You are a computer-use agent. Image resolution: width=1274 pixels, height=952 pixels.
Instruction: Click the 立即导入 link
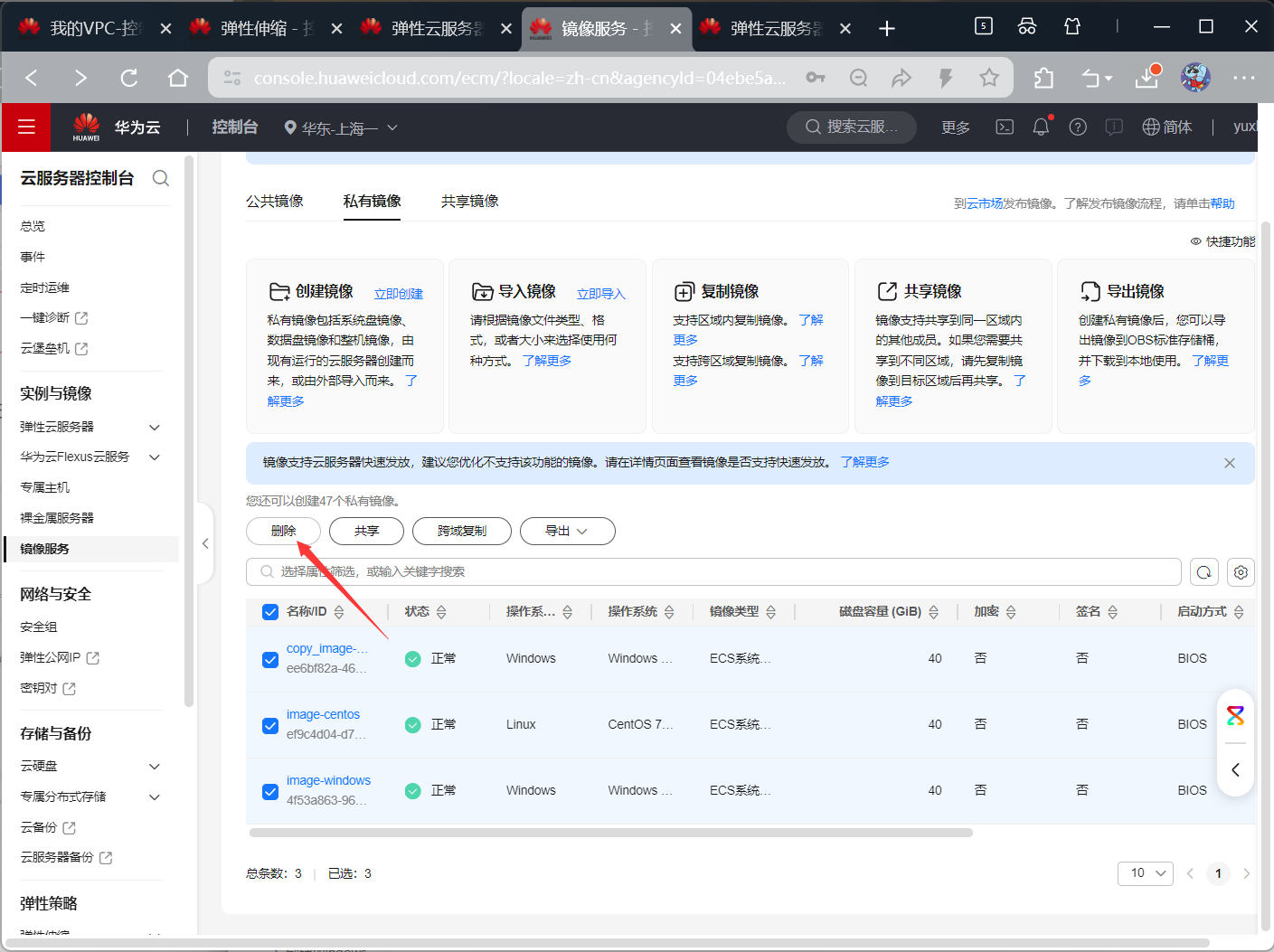coord(601,294)
